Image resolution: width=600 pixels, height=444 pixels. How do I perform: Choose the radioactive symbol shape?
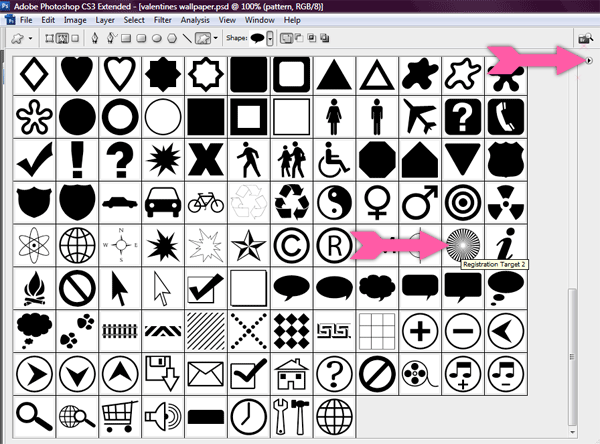tap(506, 202)
